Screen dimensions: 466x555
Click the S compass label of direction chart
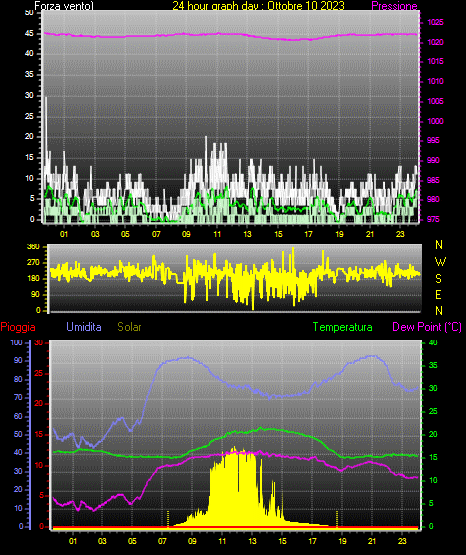click(439, 279)
